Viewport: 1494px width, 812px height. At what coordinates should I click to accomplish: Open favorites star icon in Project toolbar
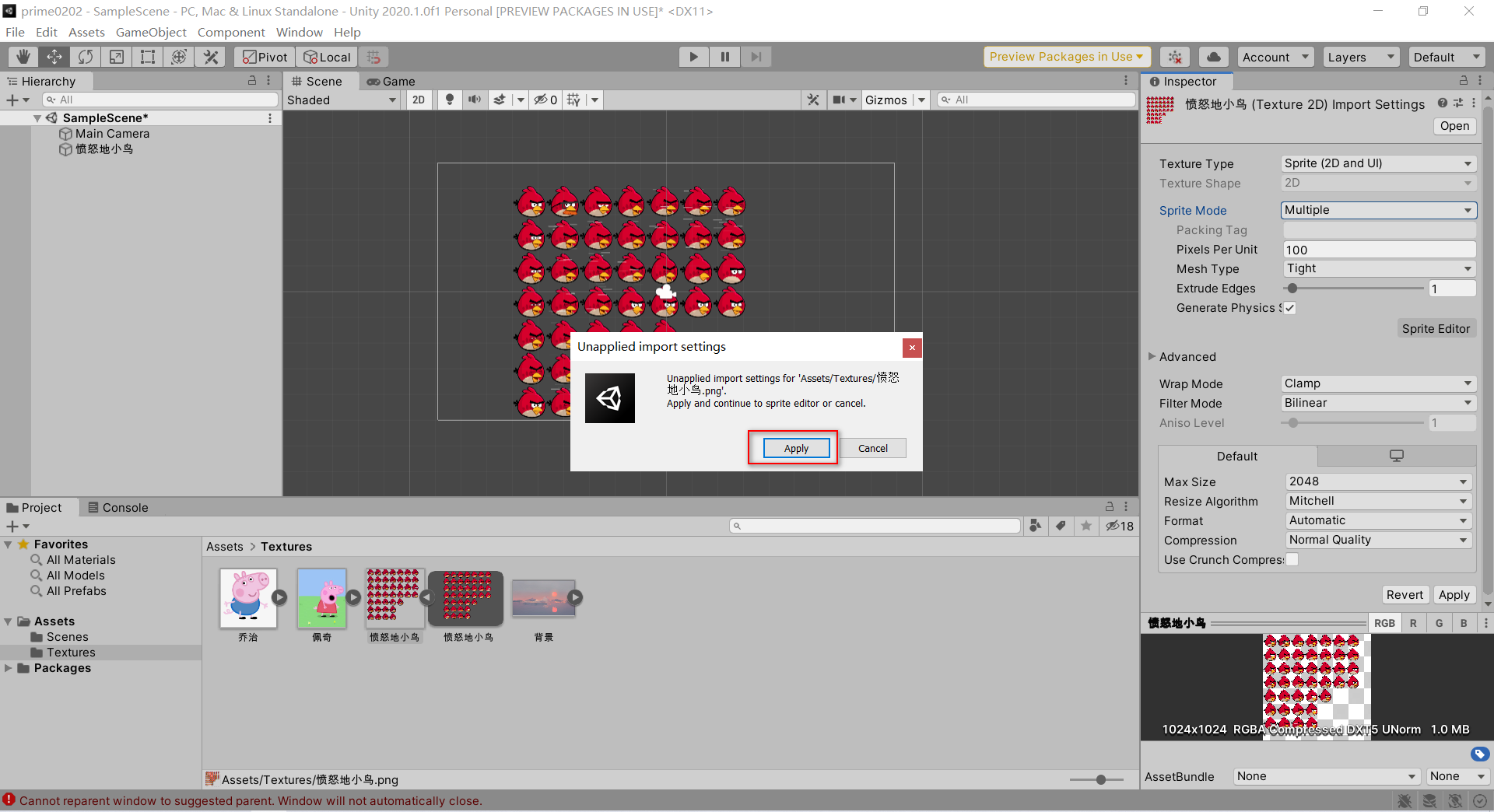tap(1086, 526)
